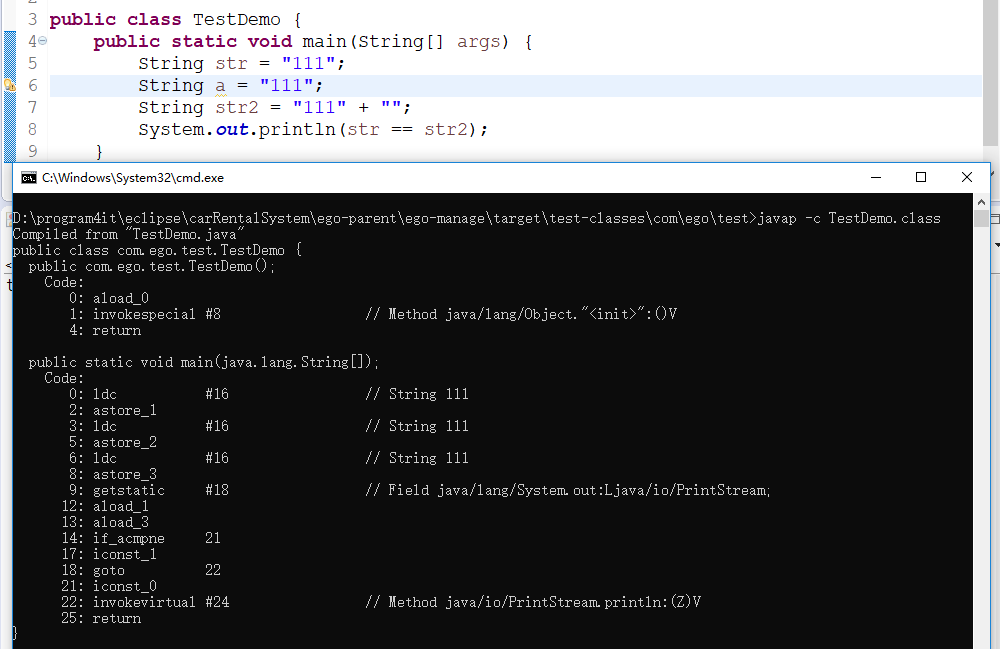Screen dimensions: 1000x649
Task: Click 'javap -c TestDemo.class' command text
Action: tap(849, 219)
